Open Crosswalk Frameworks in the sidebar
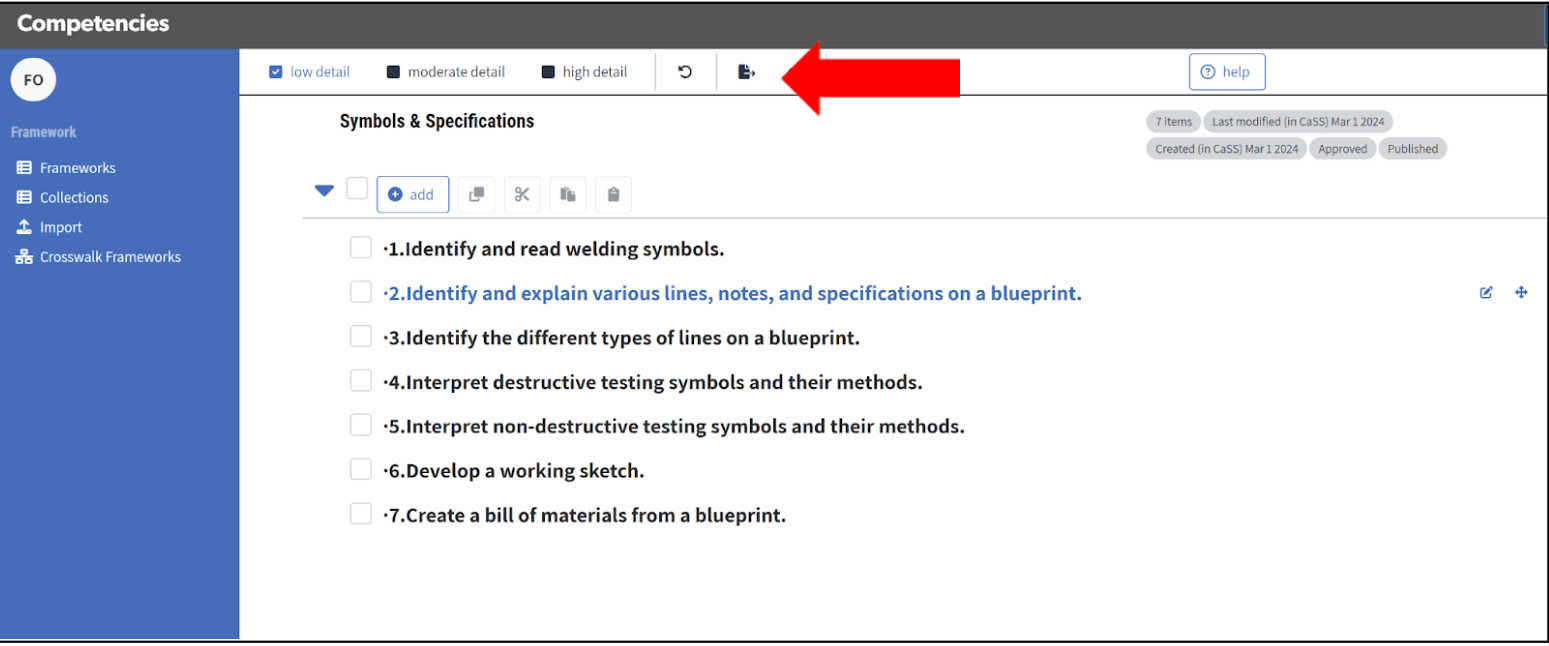 (x=110, y=257)
